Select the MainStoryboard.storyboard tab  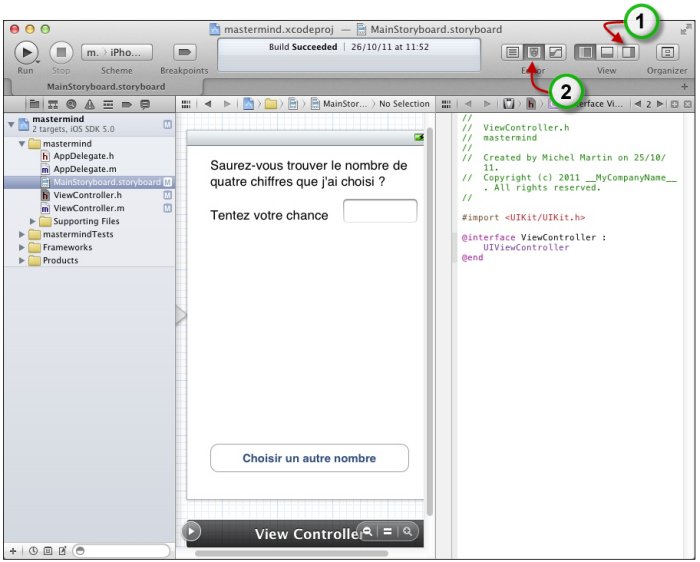click(106, 87)
